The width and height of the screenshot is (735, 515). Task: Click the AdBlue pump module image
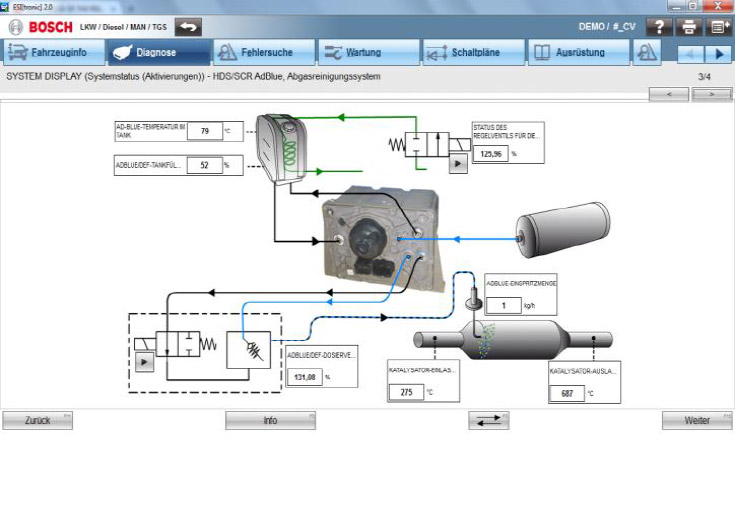pyautogui.click(x=382, y=239)
